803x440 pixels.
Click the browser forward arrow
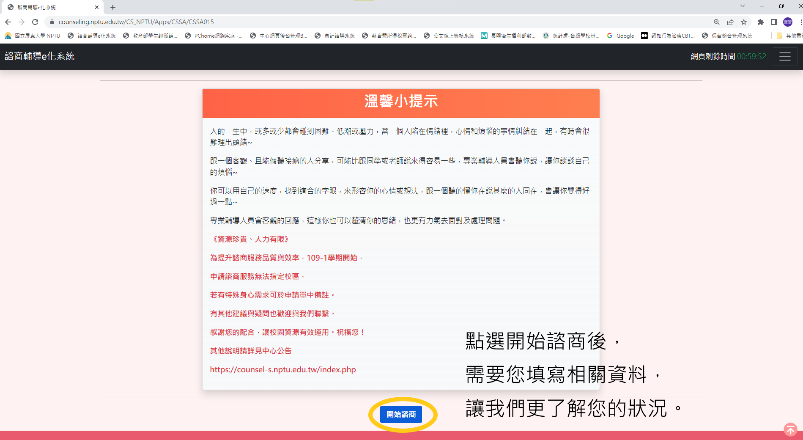21,22
